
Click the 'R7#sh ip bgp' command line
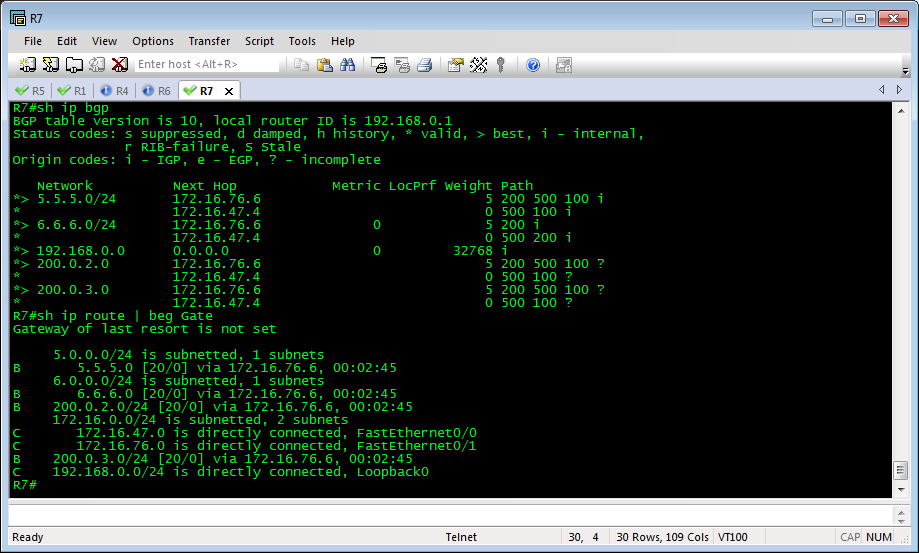point(61,108)
